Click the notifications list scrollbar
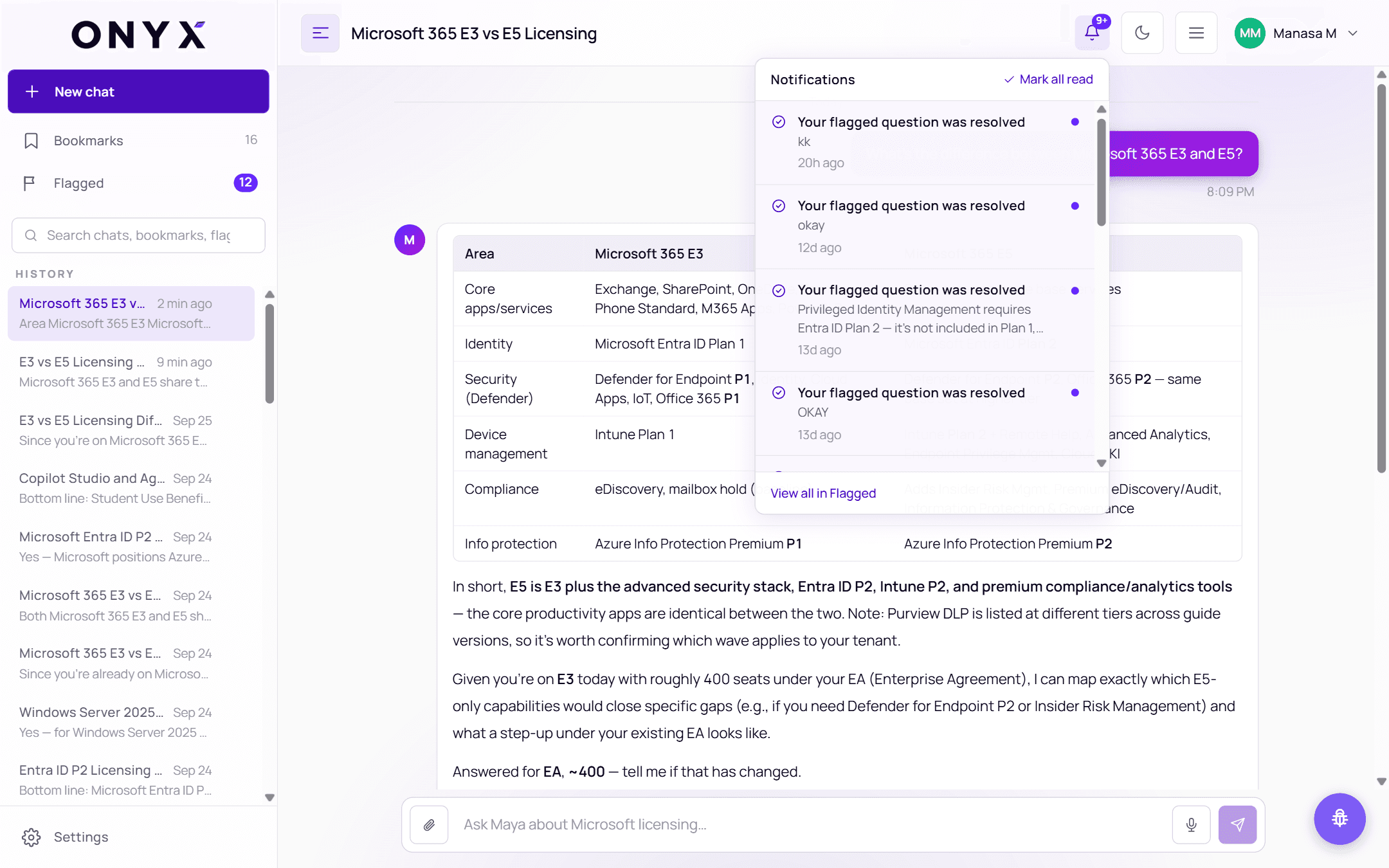 1102,172
